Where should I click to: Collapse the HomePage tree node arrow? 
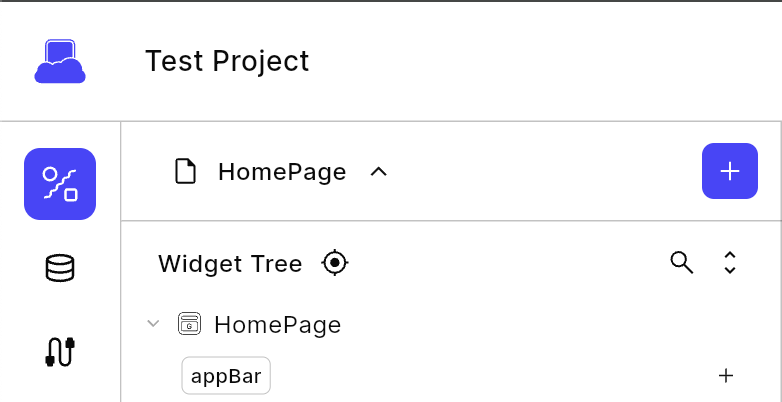[x=153, y=324]
